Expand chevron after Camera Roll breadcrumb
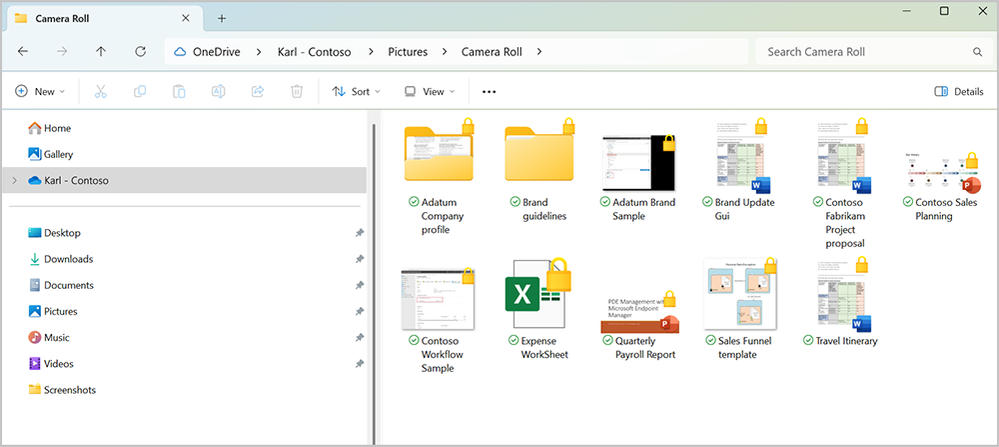The width and height of the screenshot is (999, 447). point(539,52)
